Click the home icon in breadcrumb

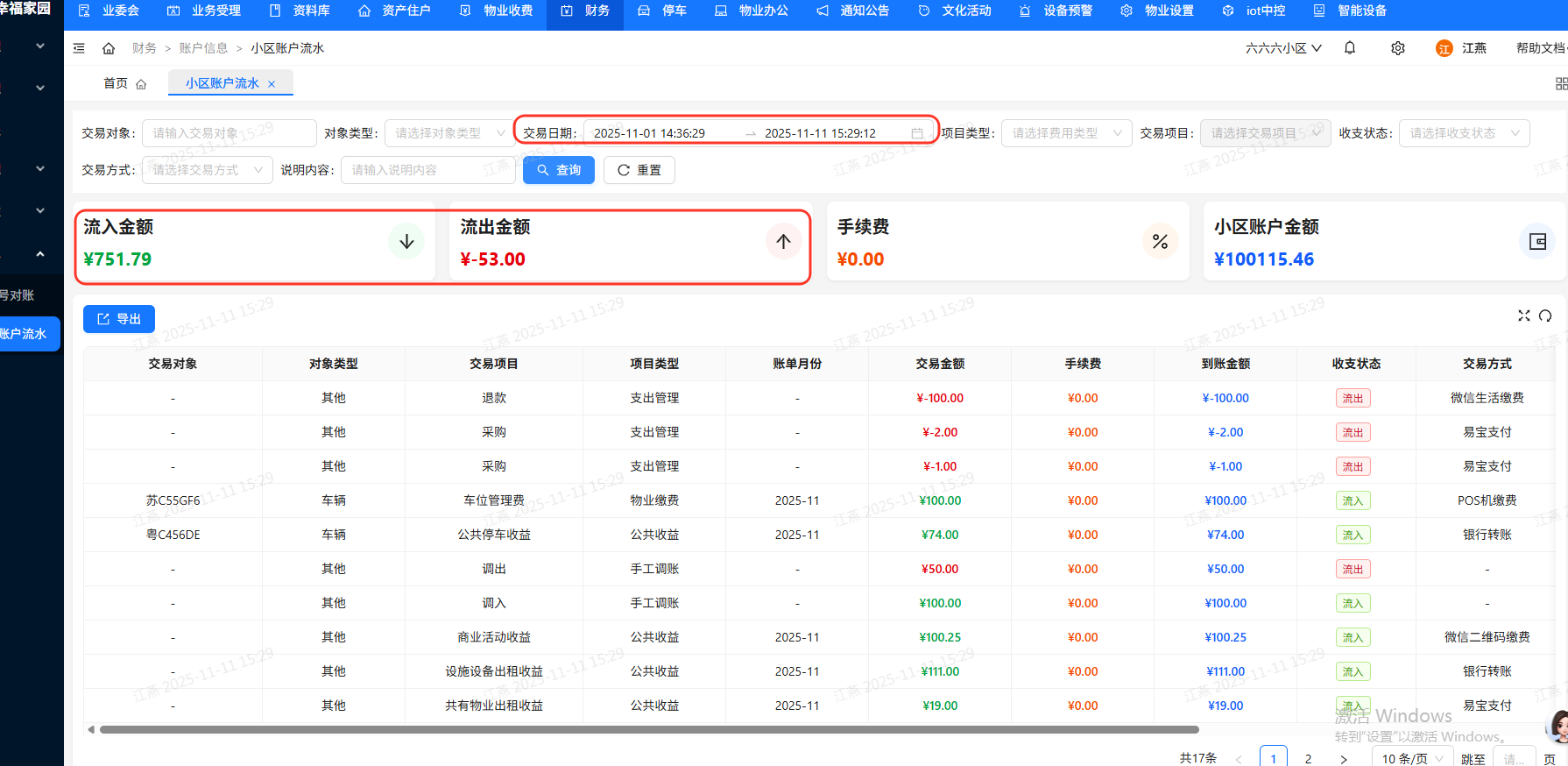[x=109, y=48]
